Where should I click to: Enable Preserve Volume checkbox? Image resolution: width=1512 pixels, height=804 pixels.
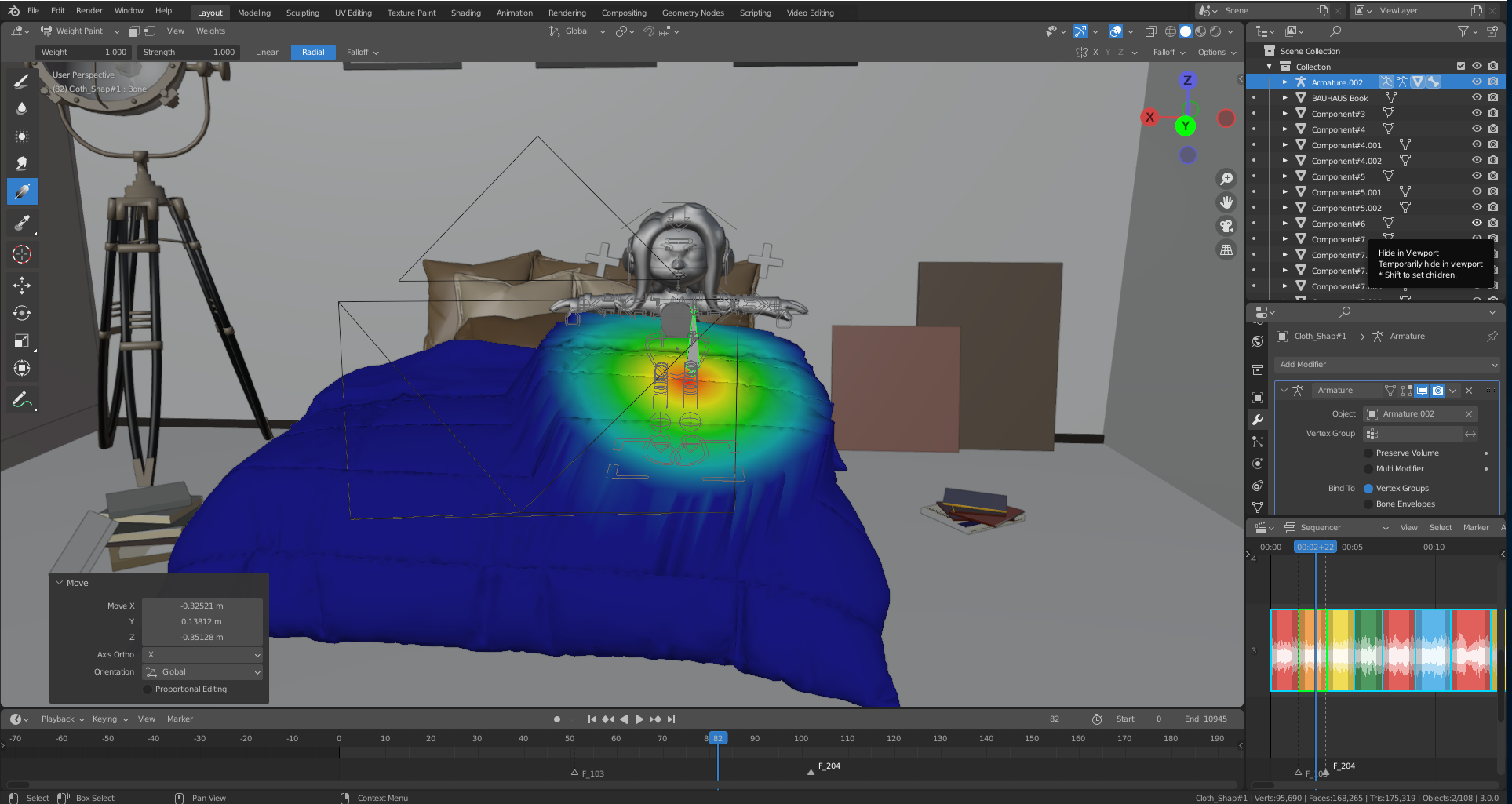coord(1368,453)
